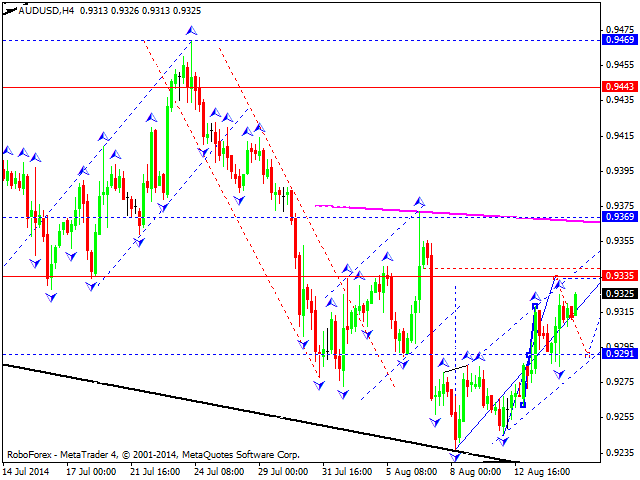Click the 0.9475 price scale value
This screenshot has width=640, height=480.
click(620, 30)
